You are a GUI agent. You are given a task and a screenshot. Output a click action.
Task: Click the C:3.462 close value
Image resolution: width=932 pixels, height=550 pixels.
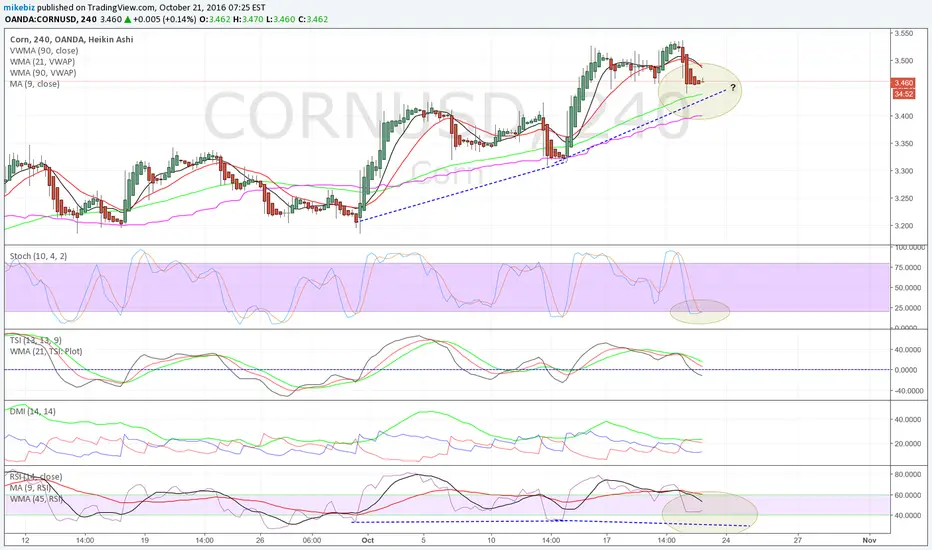(313, 19)
